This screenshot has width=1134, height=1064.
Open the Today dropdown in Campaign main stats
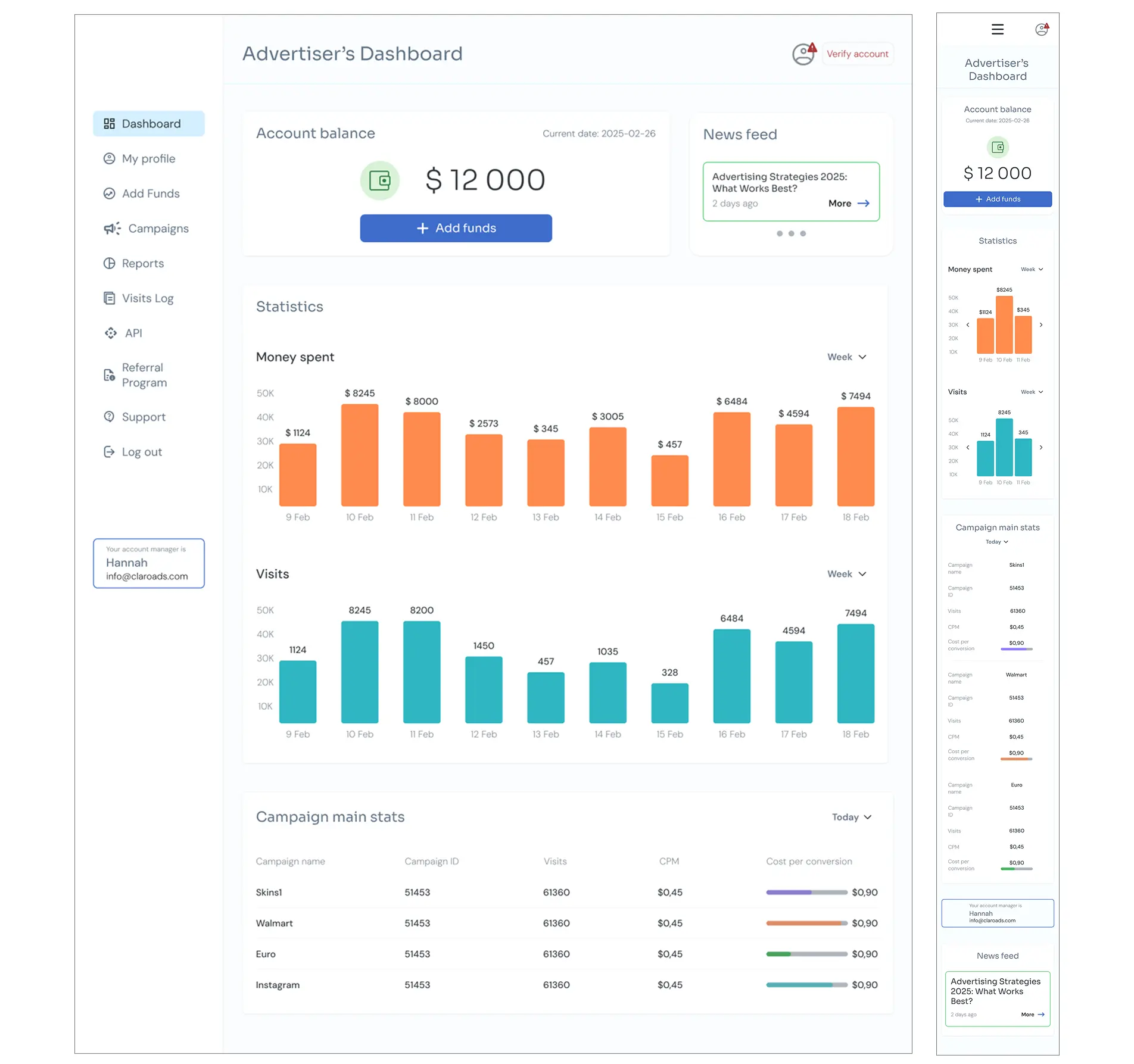coord(851,817)
